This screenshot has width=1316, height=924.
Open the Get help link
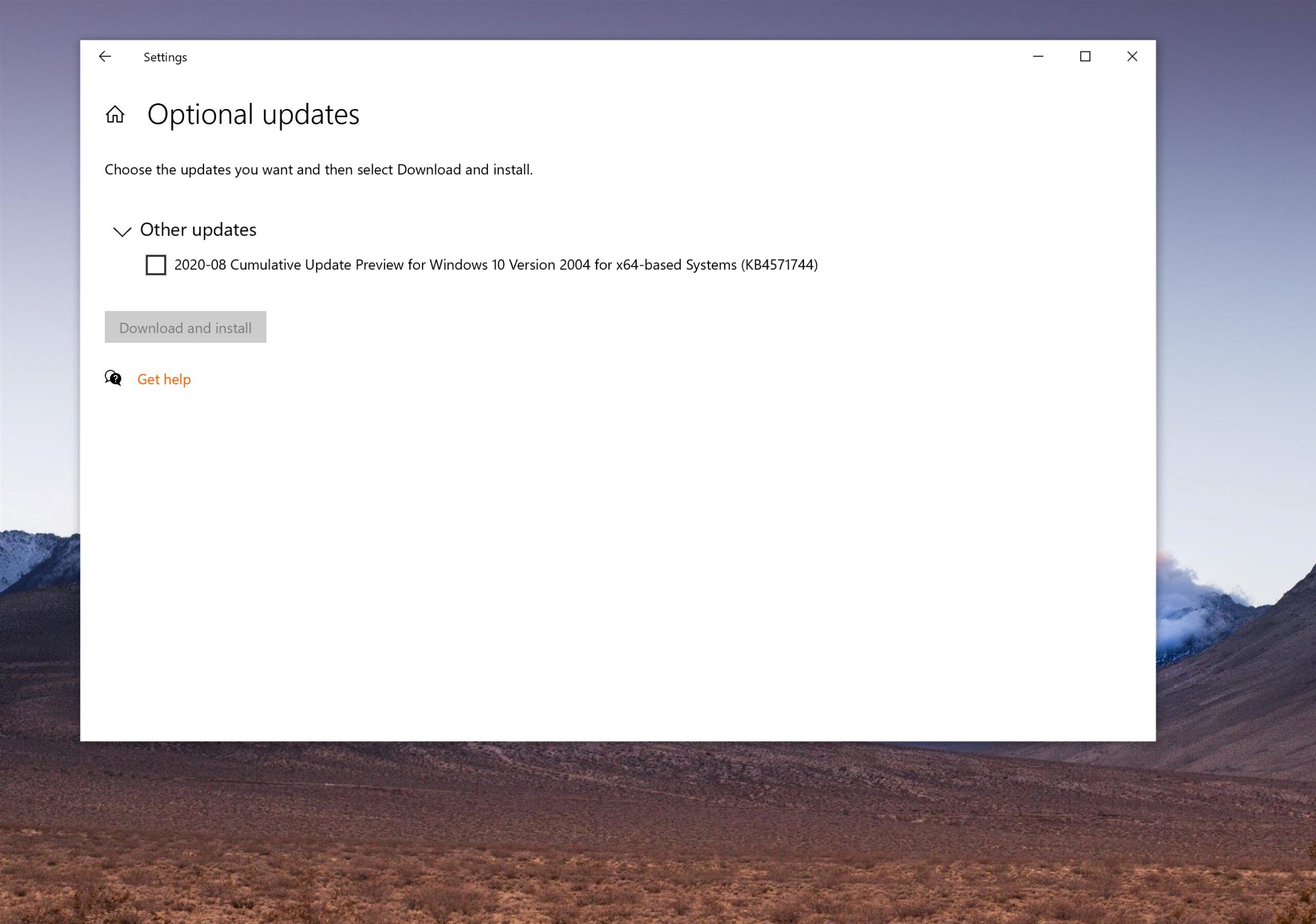point(163,379)
